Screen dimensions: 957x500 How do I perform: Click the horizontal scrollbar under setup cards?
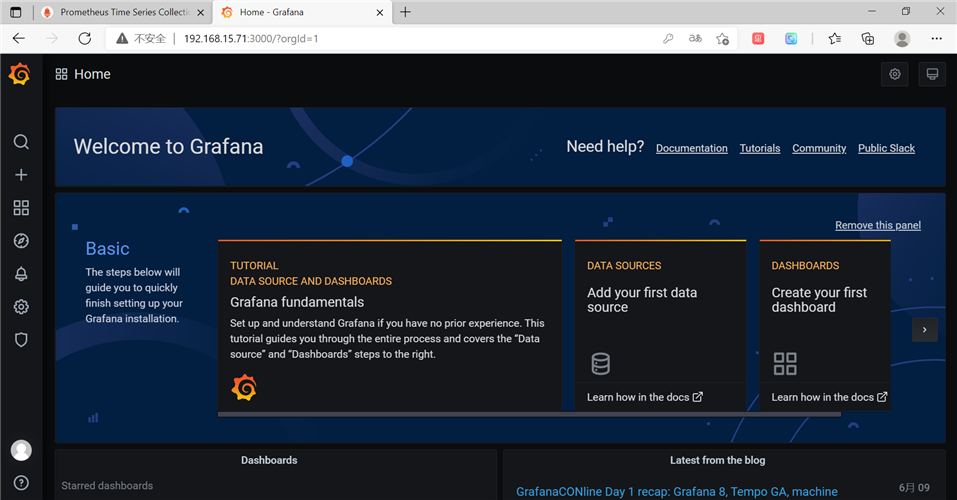tap(529, 414)
